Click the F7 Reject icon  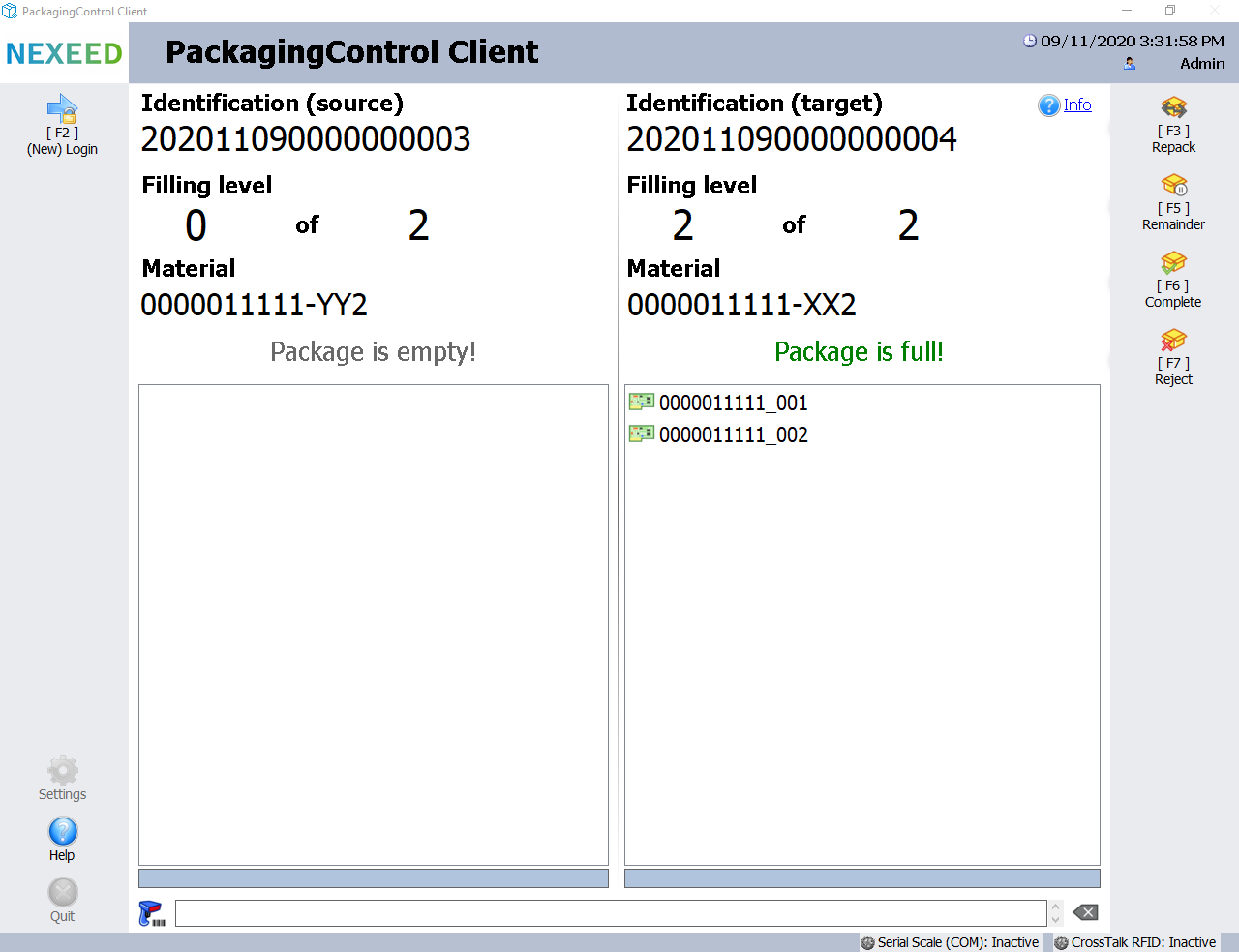click(x=1173, y=340)
